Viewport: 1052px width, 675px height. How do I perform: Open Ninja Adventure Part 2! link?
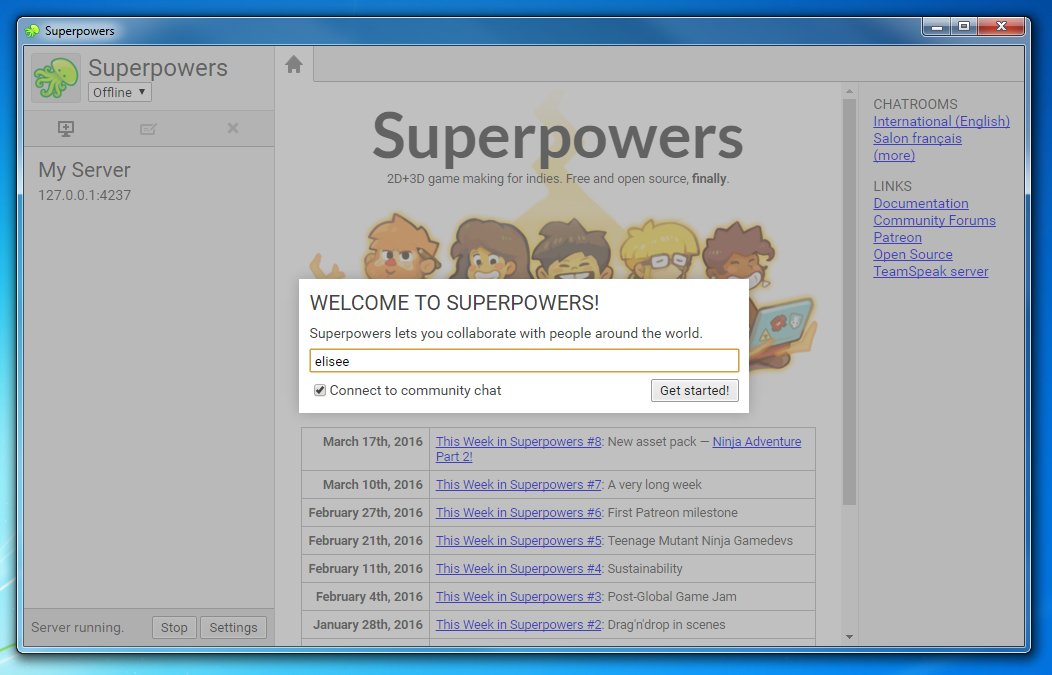[757, 442]
